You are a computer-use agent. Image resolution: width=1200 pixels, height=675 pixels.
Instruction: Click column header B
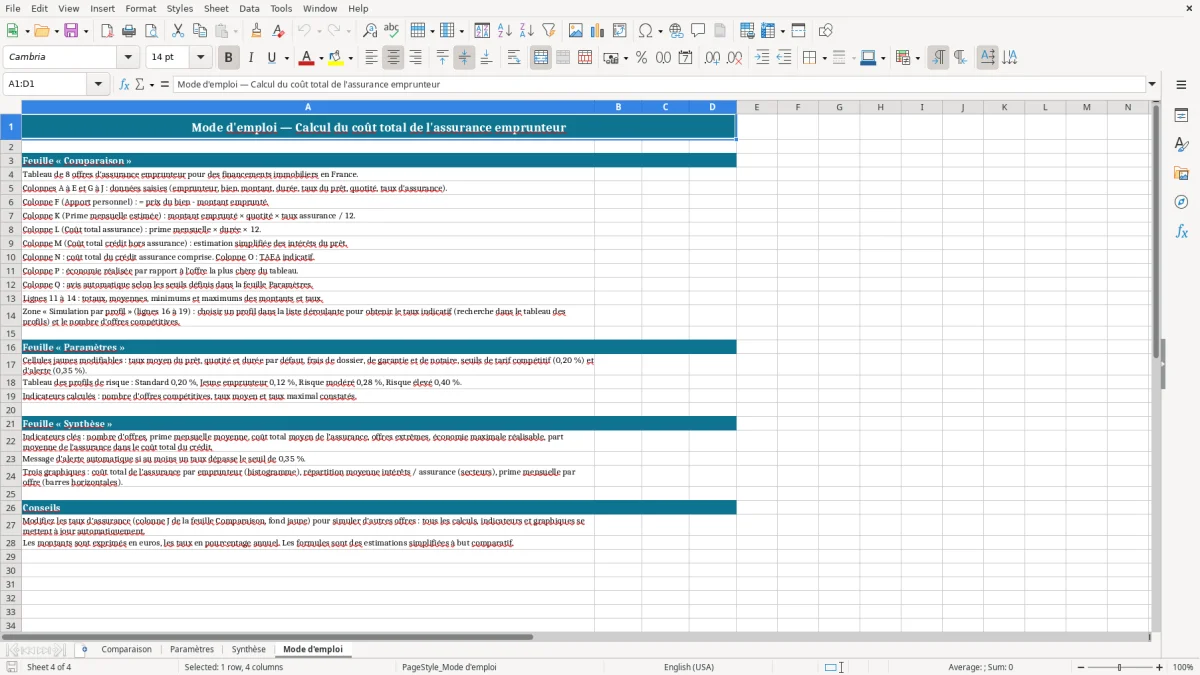618,107
